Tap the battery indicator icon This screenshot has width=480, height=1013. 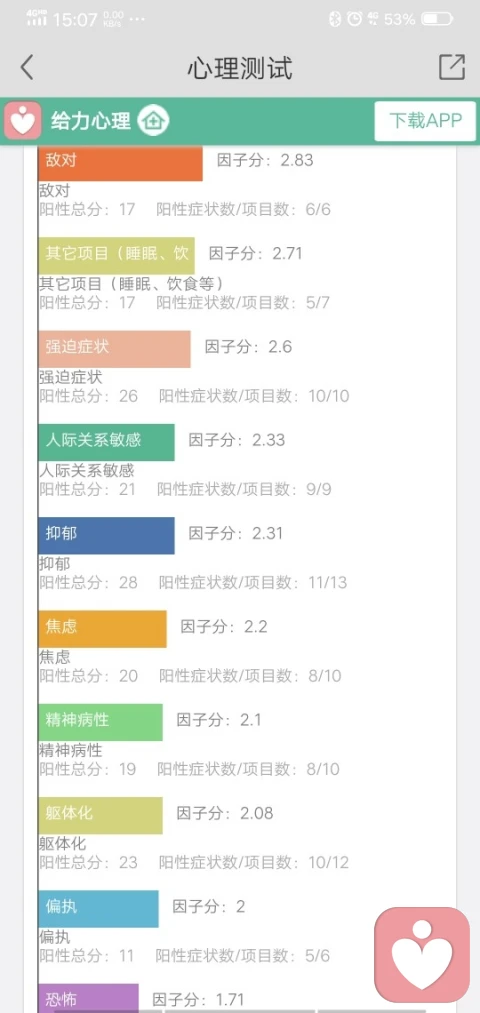[x=437, y=19]
